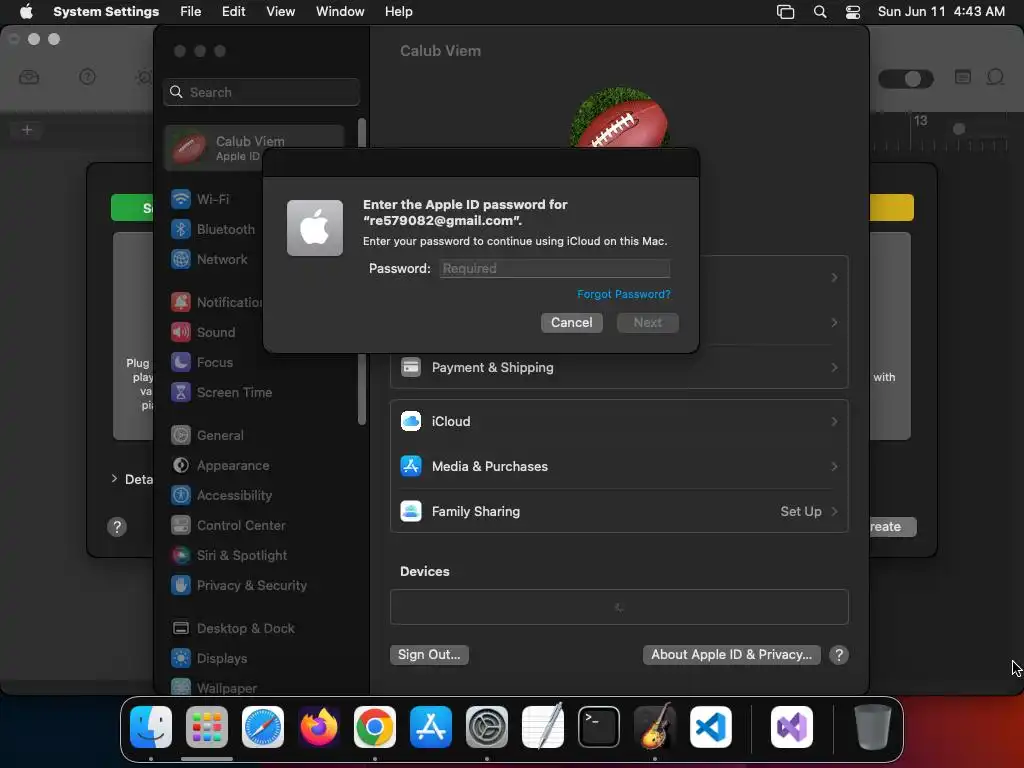
Task: Launch Terminal from the Dock
Action: [599, 727]
